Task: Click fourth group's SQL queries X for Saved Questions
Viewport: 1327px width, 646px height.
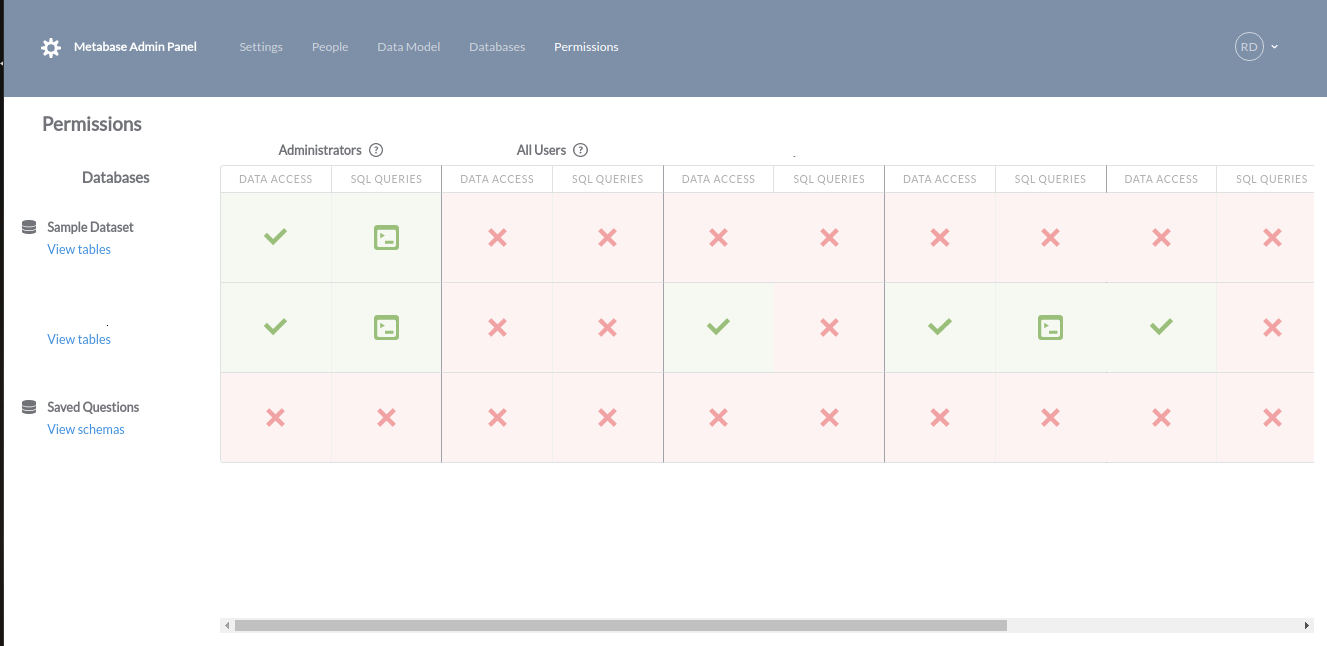Action: pyautogui.click(x=1050, y=417)
